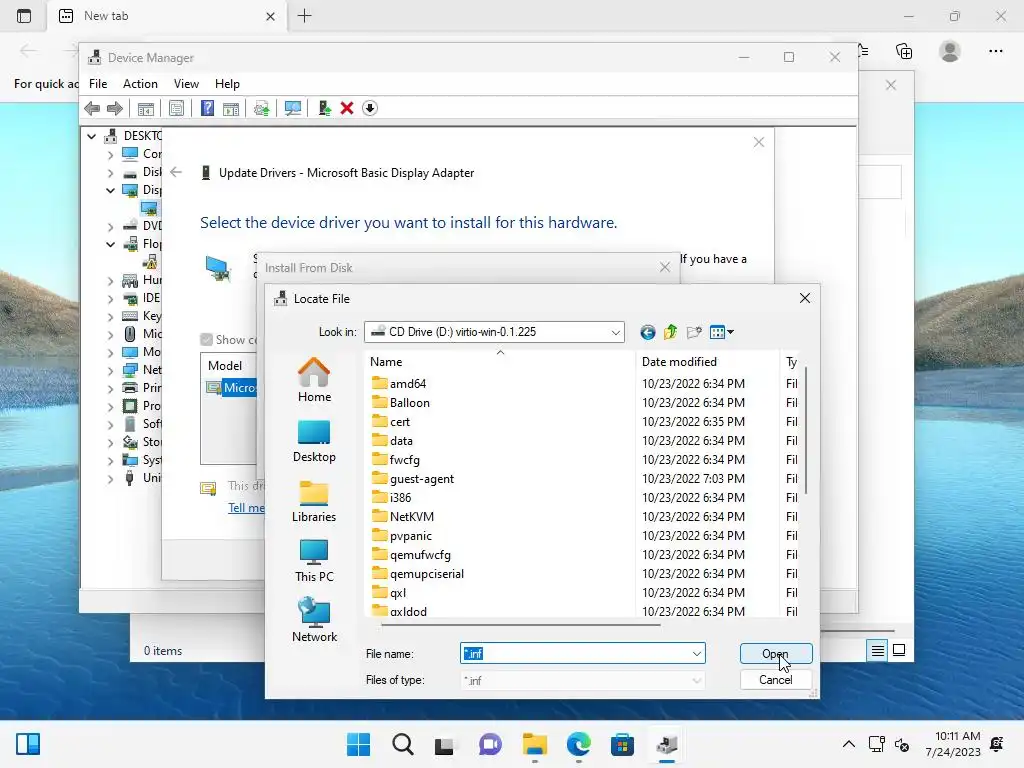Click the horizontal scrollbar in file list
1024x768 pixels.
(520, 625)
